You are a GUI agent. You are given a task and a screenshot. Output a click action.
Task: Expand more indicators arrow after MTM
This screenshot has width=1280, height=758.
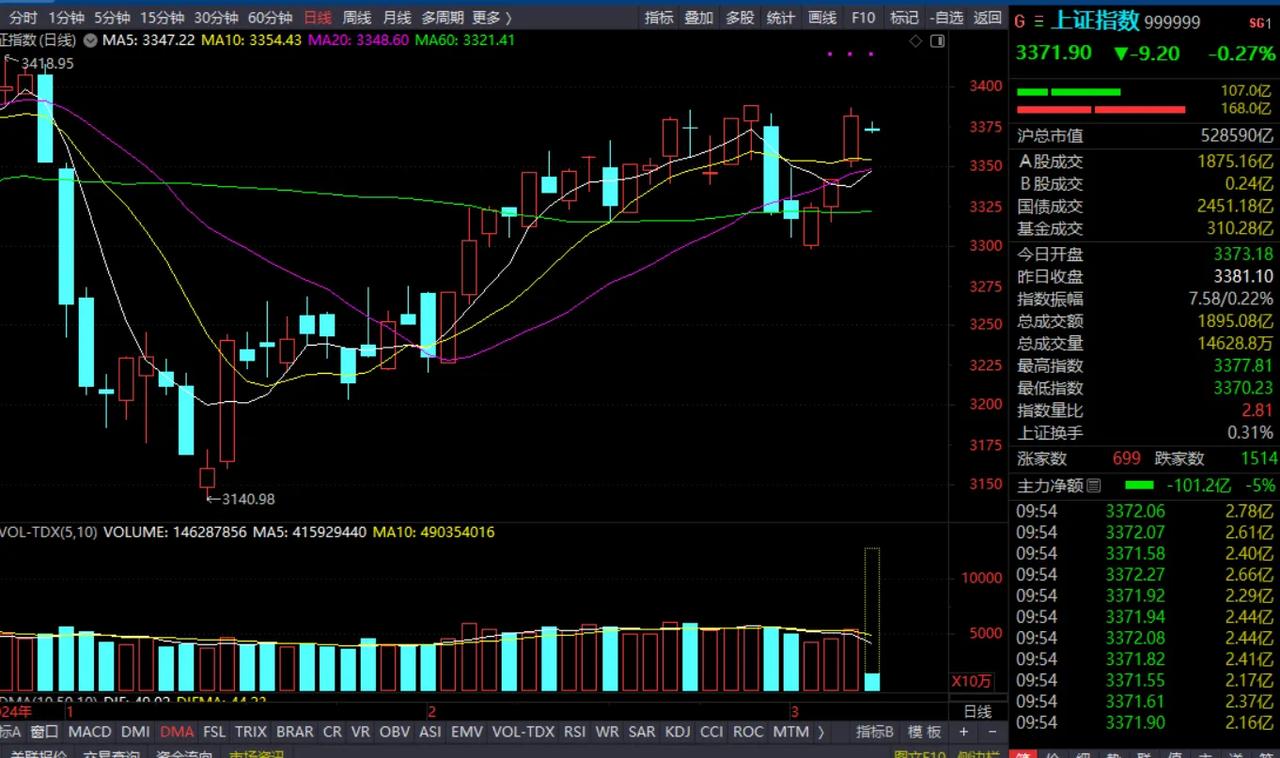[x=822, y=732]
